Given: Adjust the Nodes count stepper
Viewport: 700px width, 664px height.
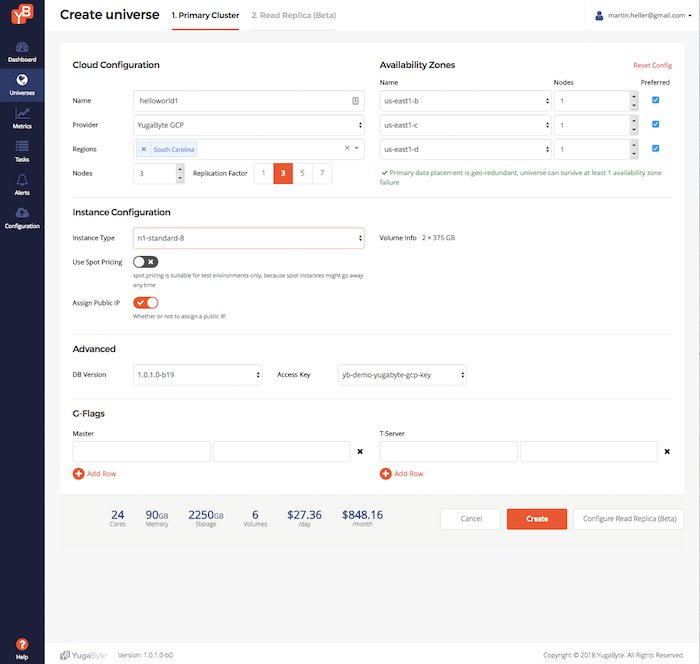Looking at the screenshot, I should (180, 173).
